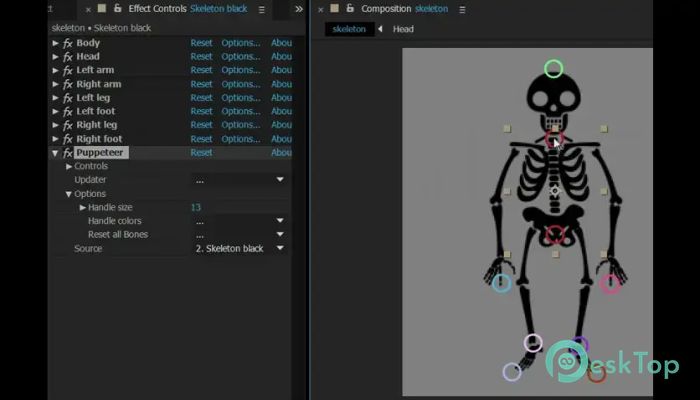The width and height of the screenshot is (700, 400).
Task: Toggle the fx icon for Right leg effect
Action: pyautogui.click(x=67, y=125)
